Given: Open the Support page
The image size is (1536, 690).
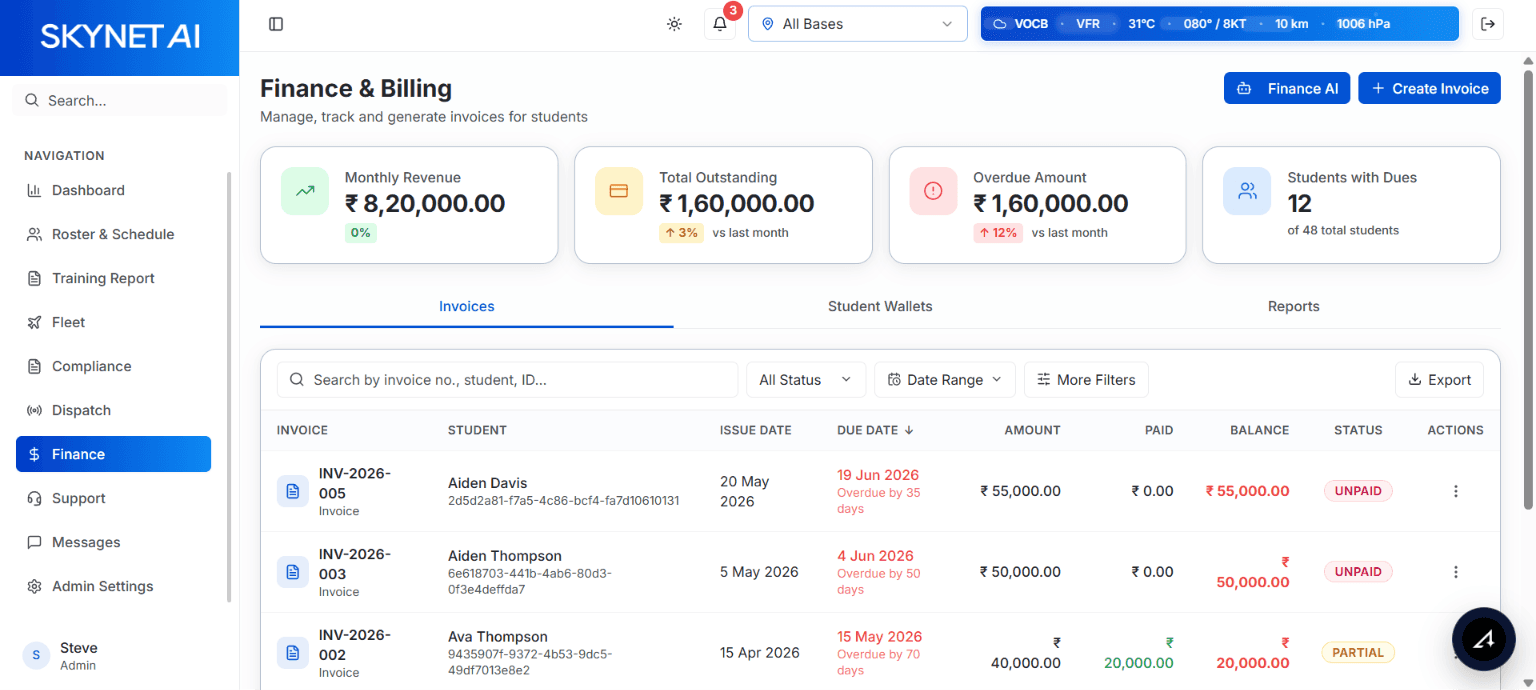Looking at the screenshot, I should point(113,498).
